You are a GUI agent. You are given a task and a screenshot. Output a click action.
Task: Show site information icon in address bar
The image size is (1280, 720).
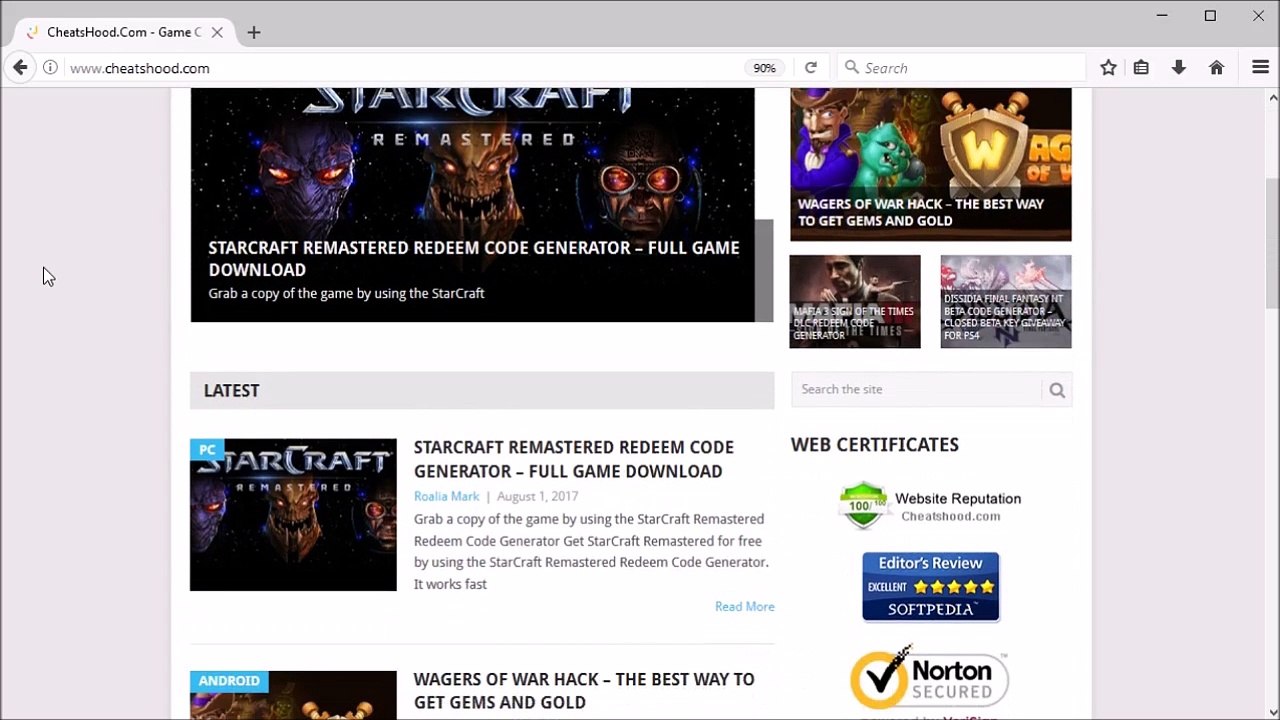pyautogui.click(x=50, y=68)
